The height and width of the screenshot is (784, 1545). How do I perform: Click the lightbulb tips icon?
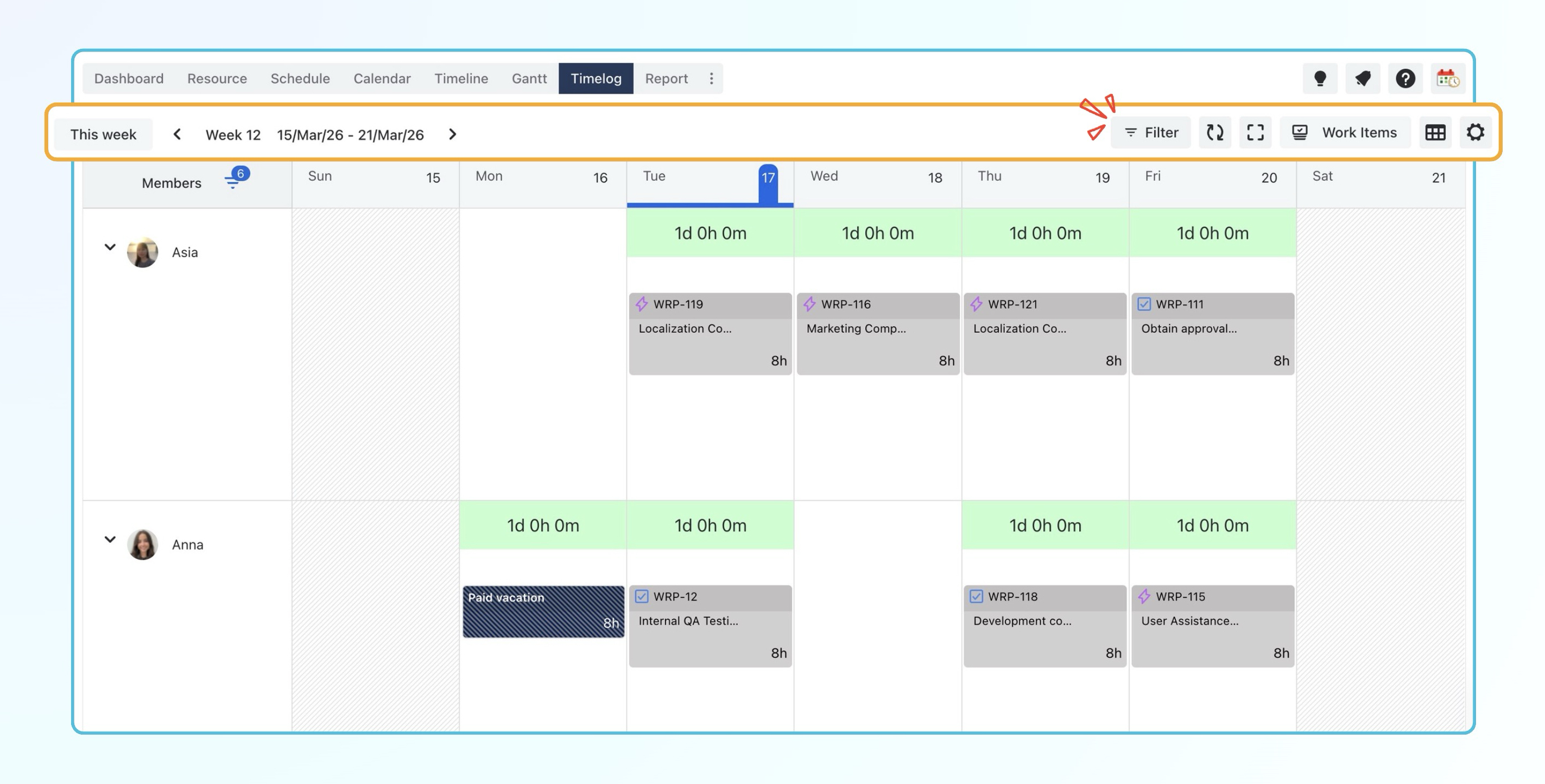pyautogui.click(x=1320, y=79)
